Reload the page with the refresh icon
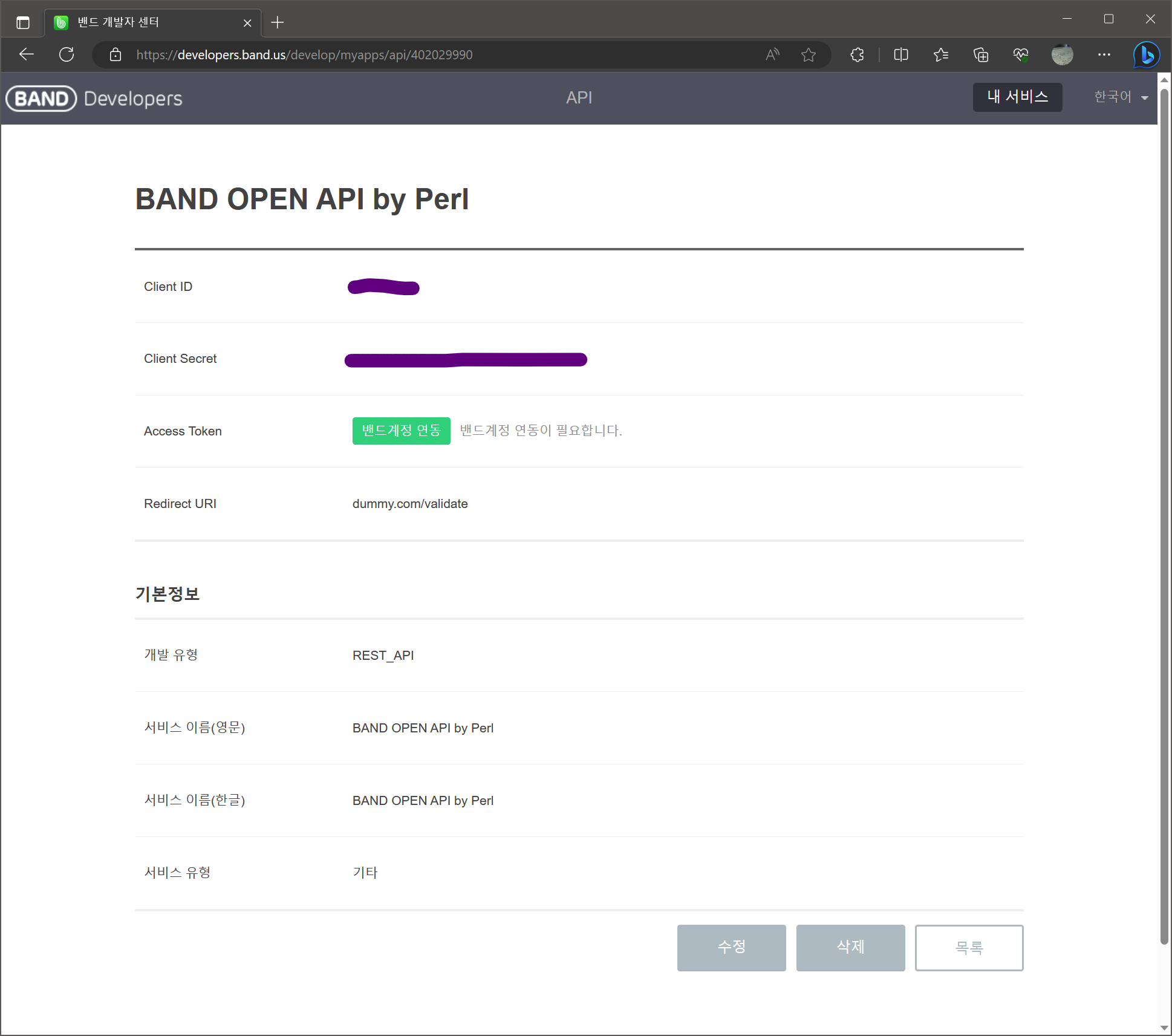1172x1036 pixels. [67, 55]
